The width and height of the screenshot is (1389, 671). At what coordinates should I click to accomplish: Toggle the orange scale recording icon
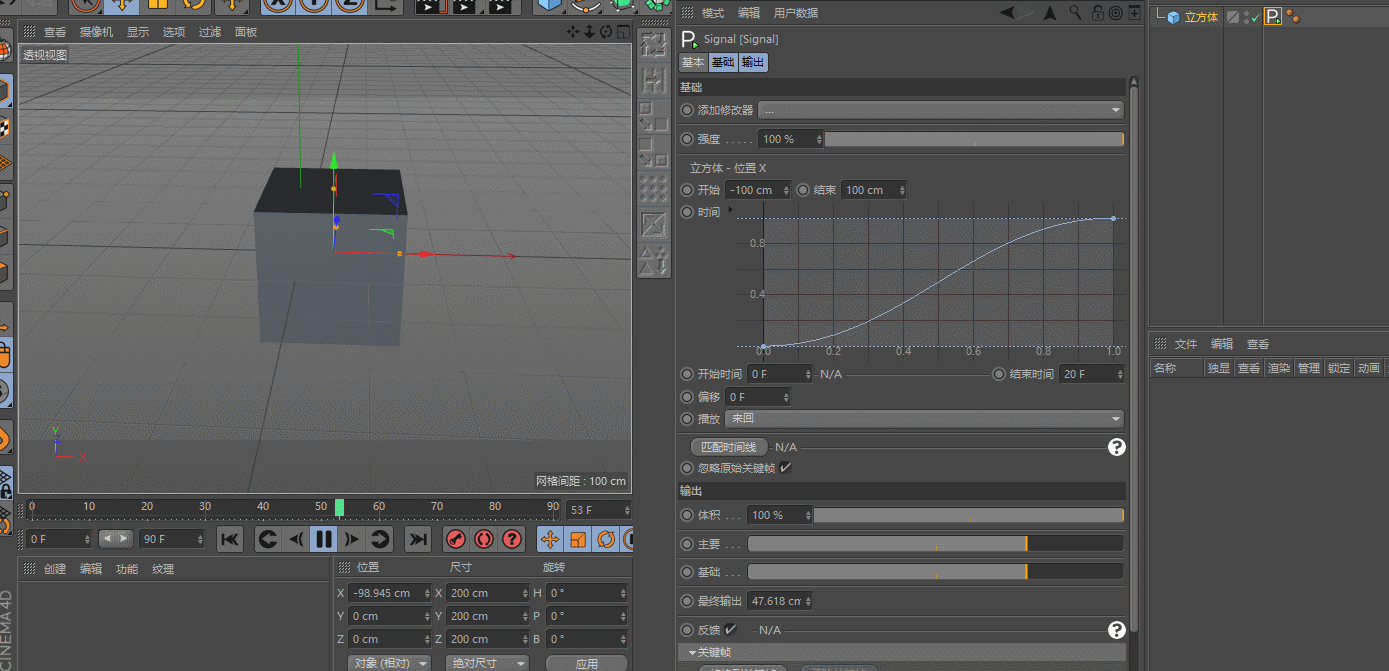tap(576, 539)
